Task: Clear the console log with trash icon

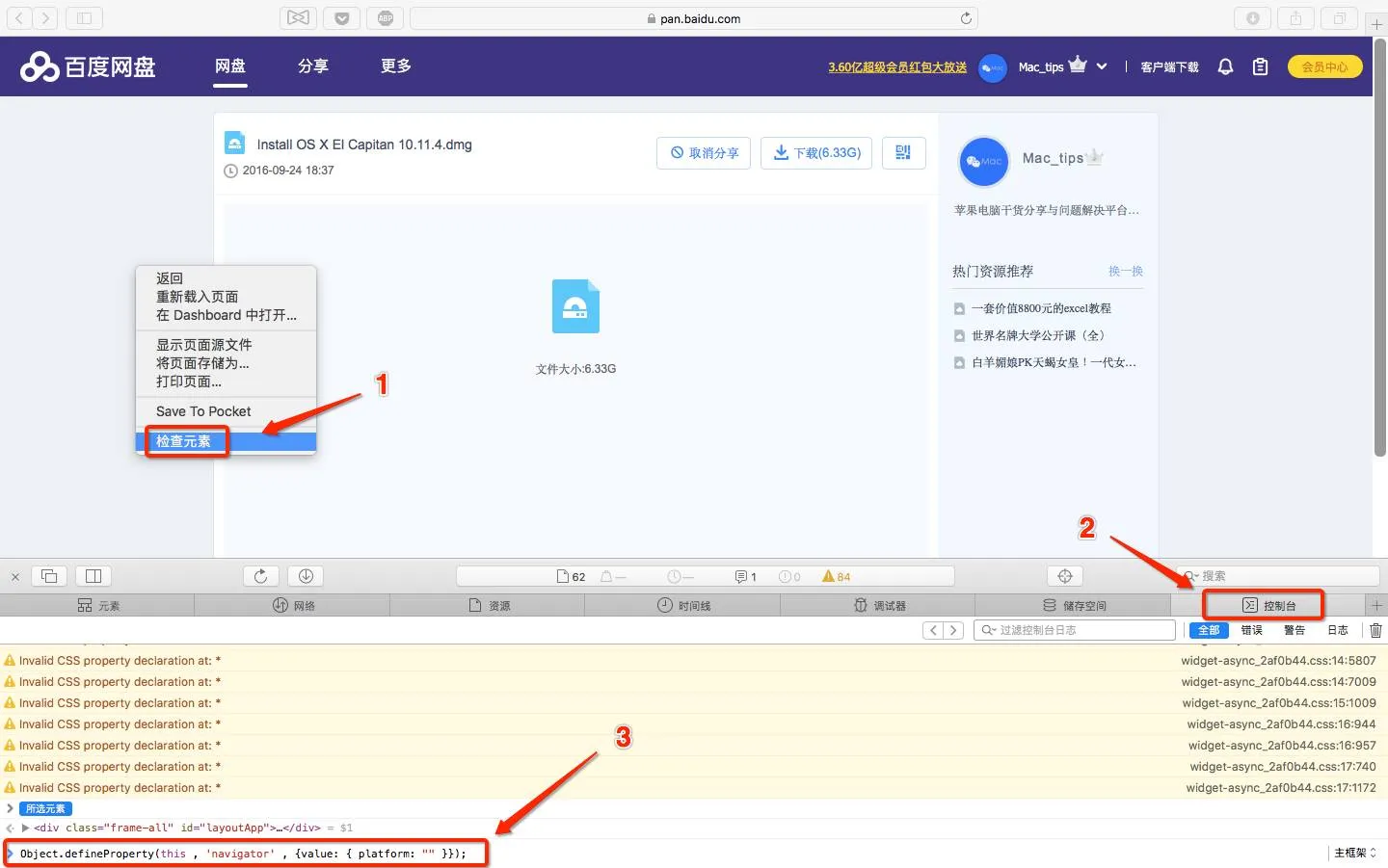Action: pos(1375,630)
